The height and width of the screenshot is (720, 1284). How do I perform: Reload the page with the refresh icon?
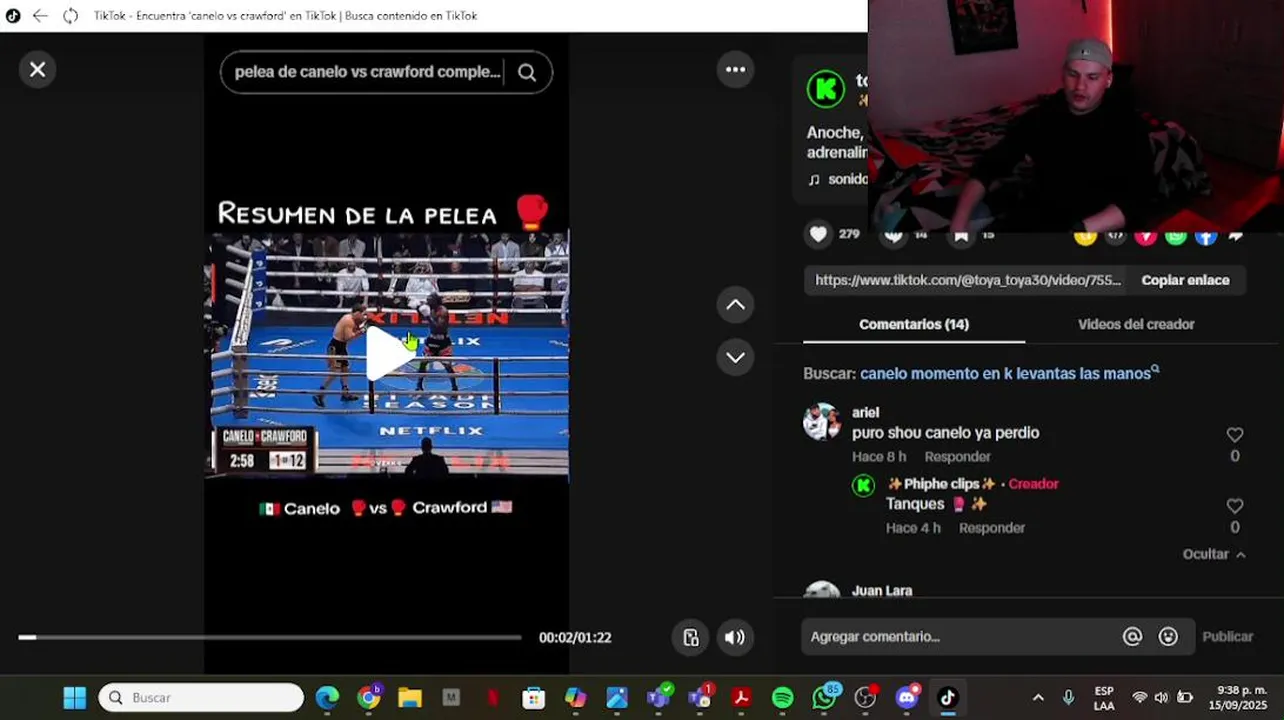(x=70, y=16)
